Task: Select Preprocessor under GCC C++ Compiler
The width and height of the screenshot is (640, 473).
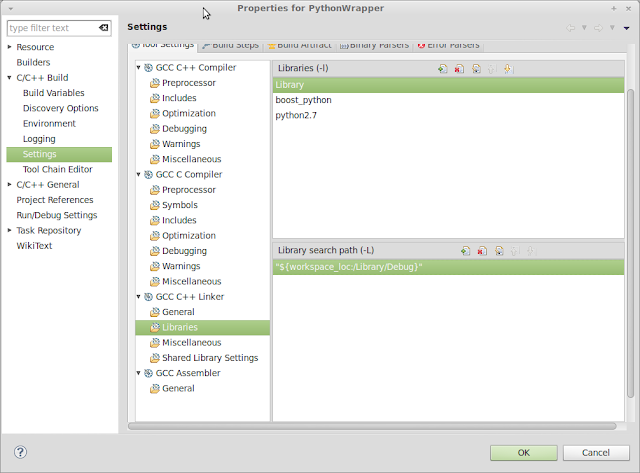Action: pos(189,83)
